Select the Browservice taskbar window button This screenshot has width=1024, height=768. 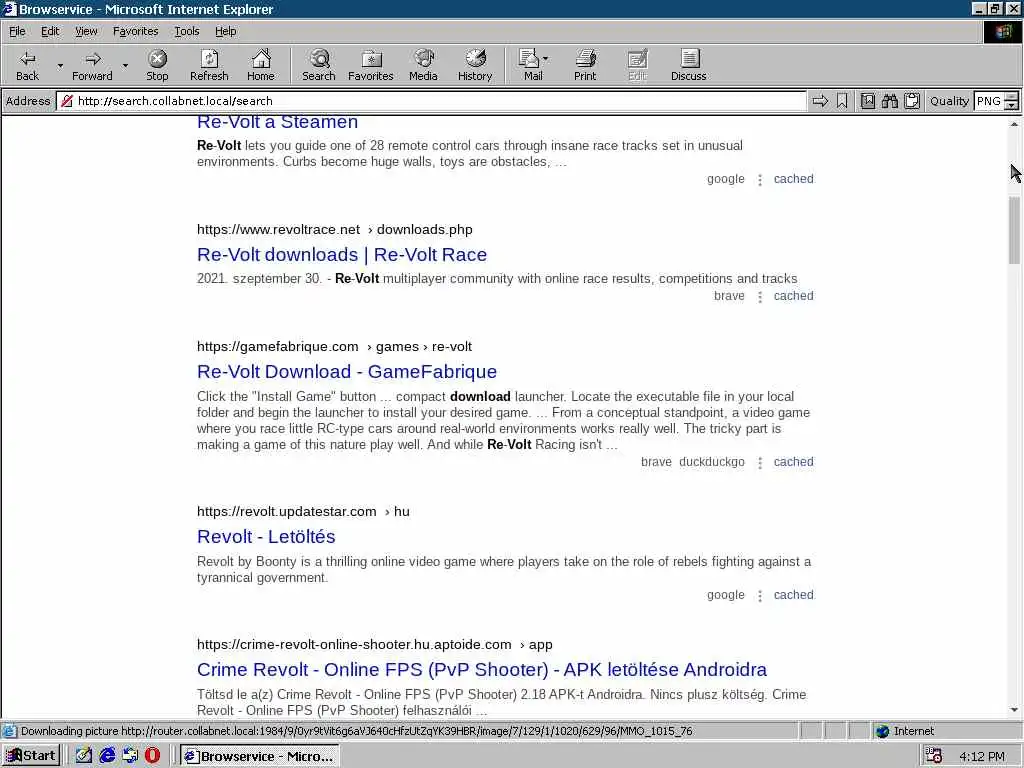click(x=260, y=756)
